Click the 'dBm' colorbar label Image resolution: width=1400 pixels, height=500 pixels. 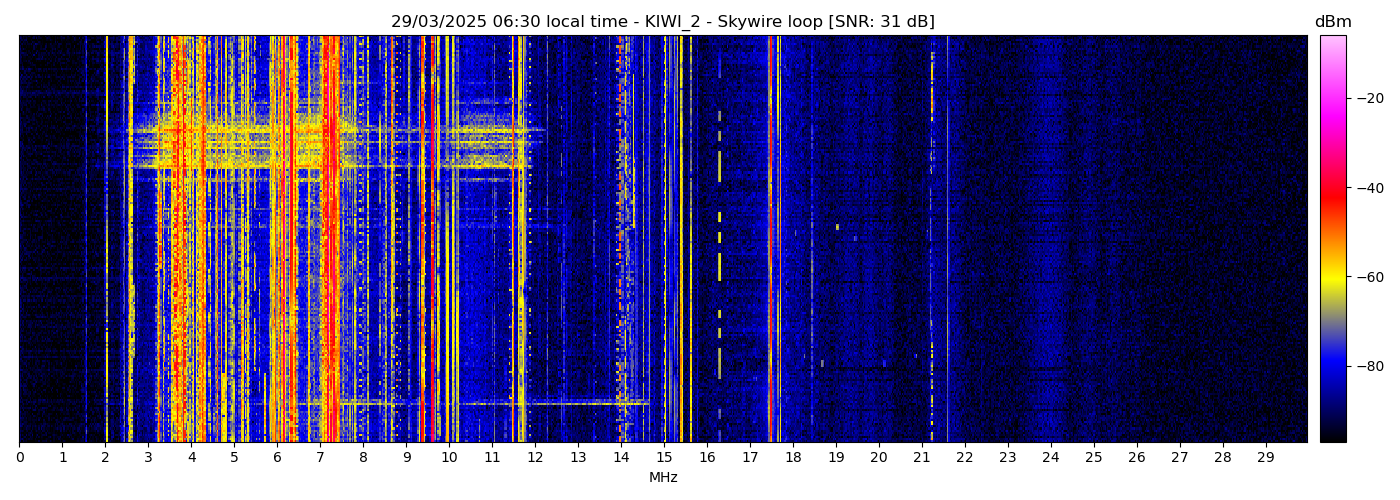tap(1332, 22)
